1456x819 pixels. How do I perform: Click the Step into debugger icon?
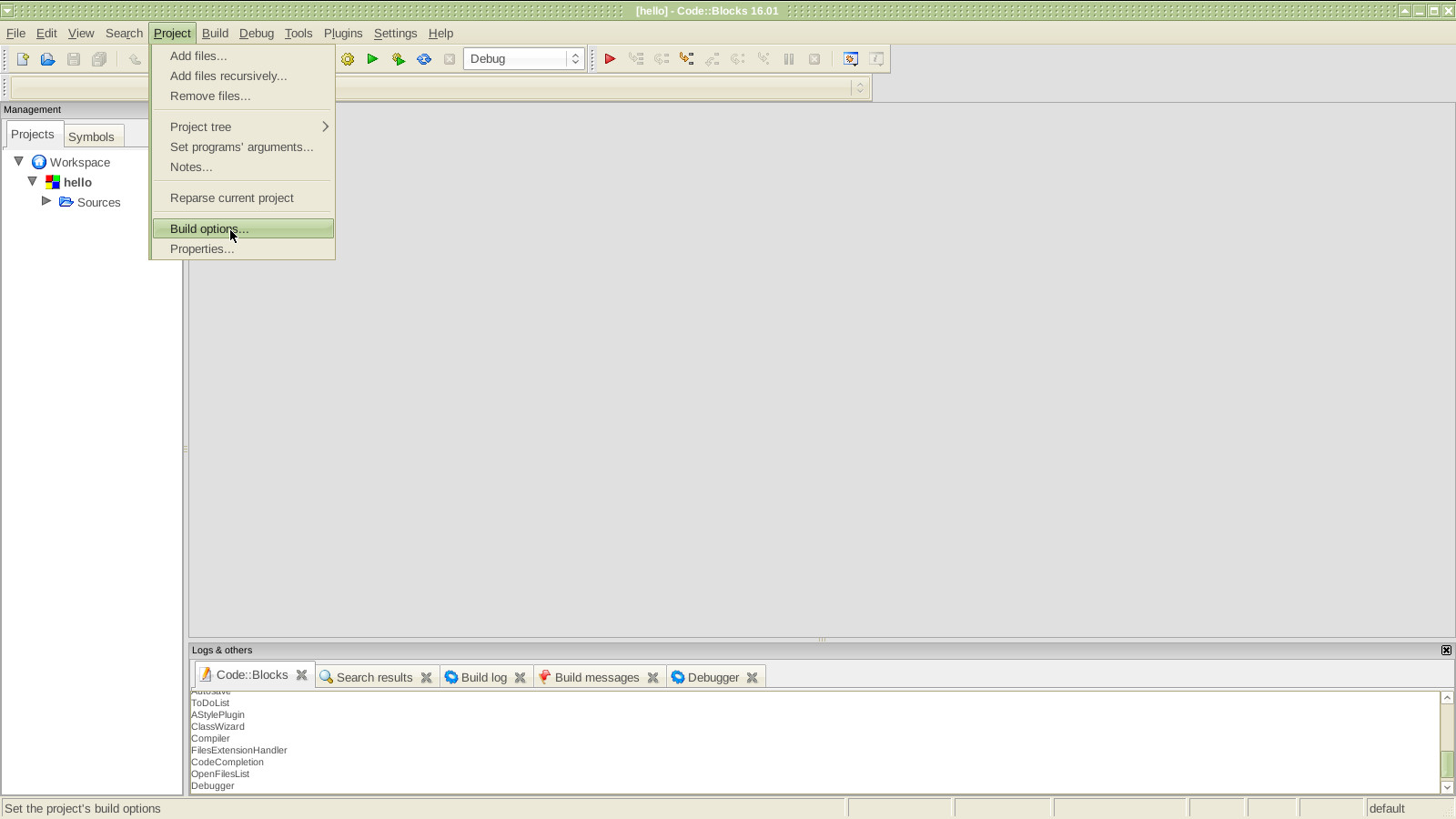point(687,59)
